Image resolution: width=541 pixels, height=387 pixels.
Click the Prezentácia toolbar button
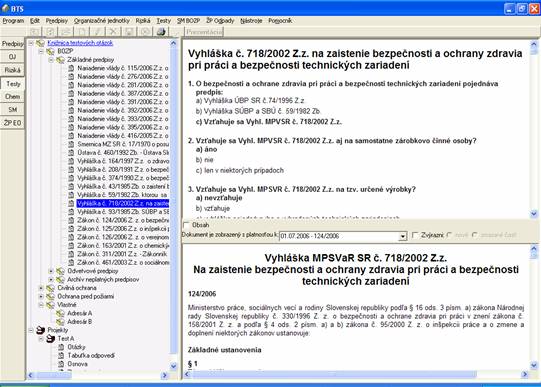pyautogui.click(x=204, y=32)
